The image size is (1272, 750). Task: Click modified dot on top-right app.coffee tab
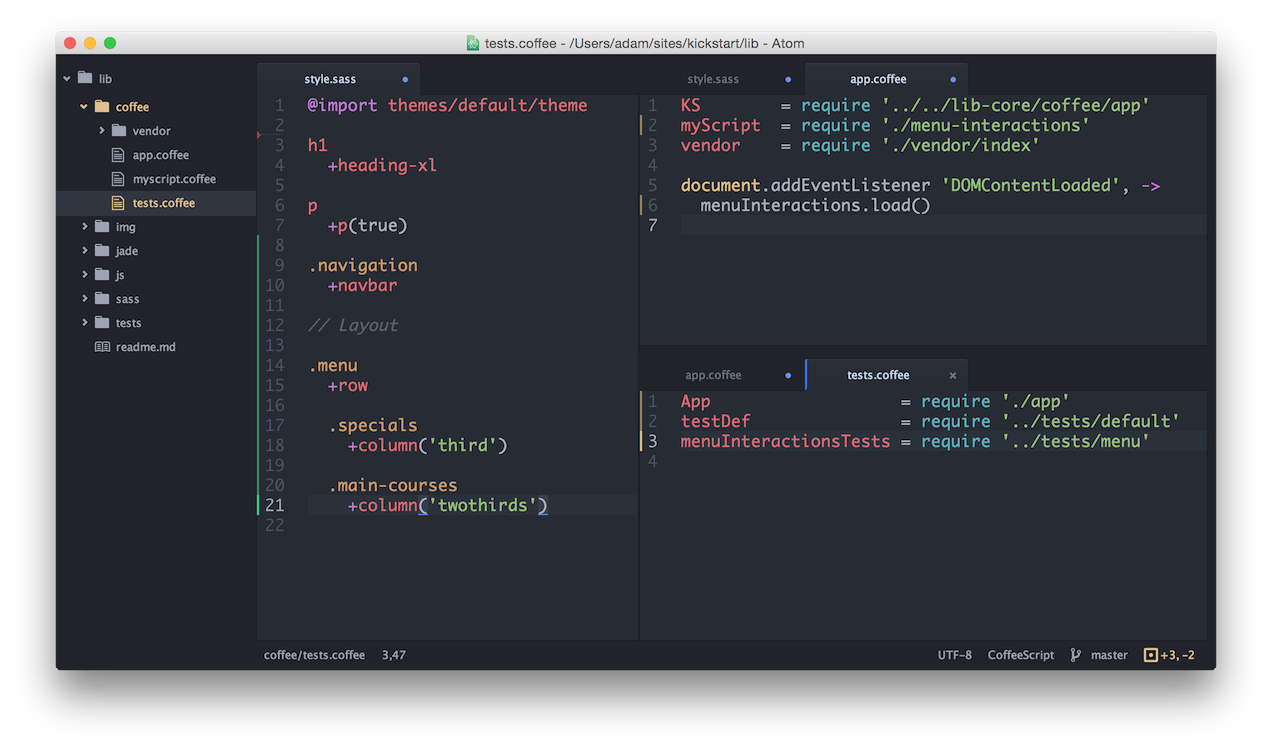point(953,79)
